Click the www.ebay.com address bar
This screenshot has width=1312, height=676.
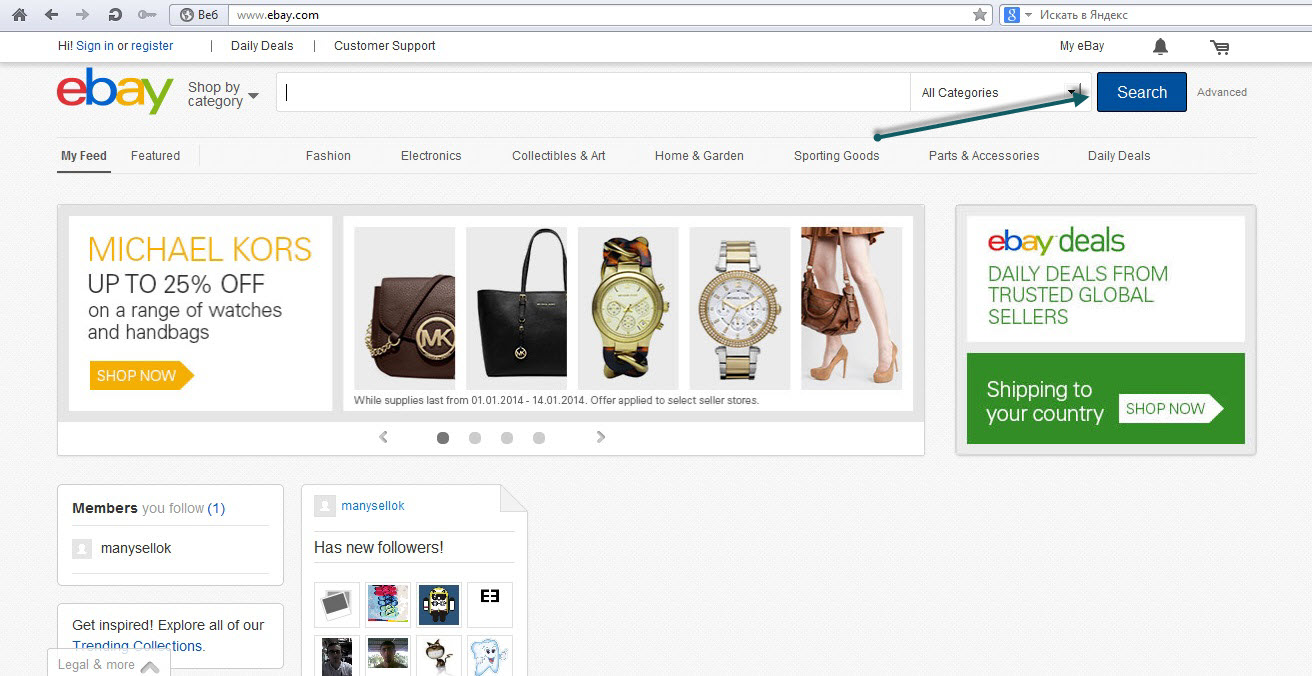pyautogui.click(x=600, y=15)
